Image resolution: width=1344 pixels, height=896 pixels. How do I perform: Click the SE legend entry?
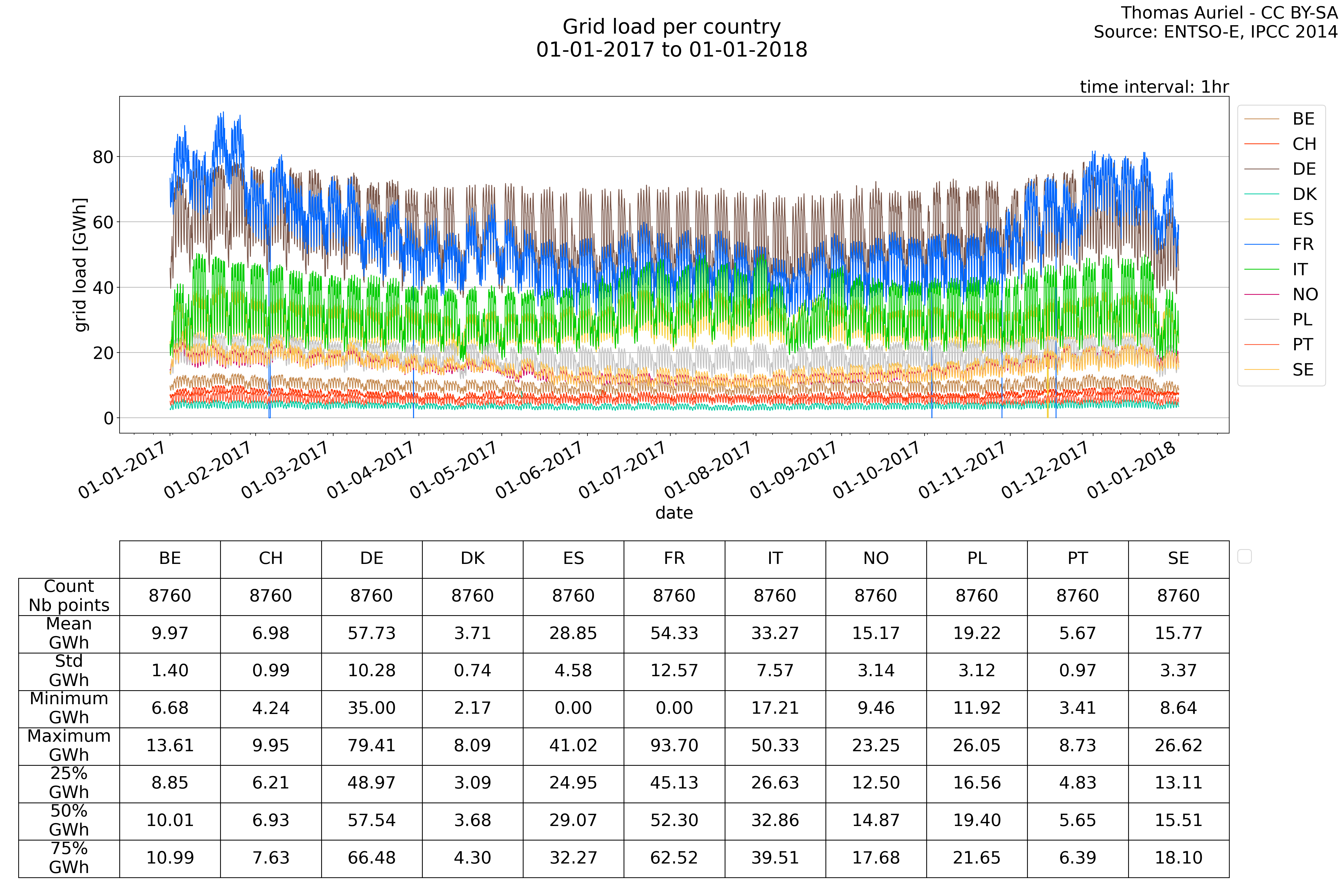(1303, 370)
